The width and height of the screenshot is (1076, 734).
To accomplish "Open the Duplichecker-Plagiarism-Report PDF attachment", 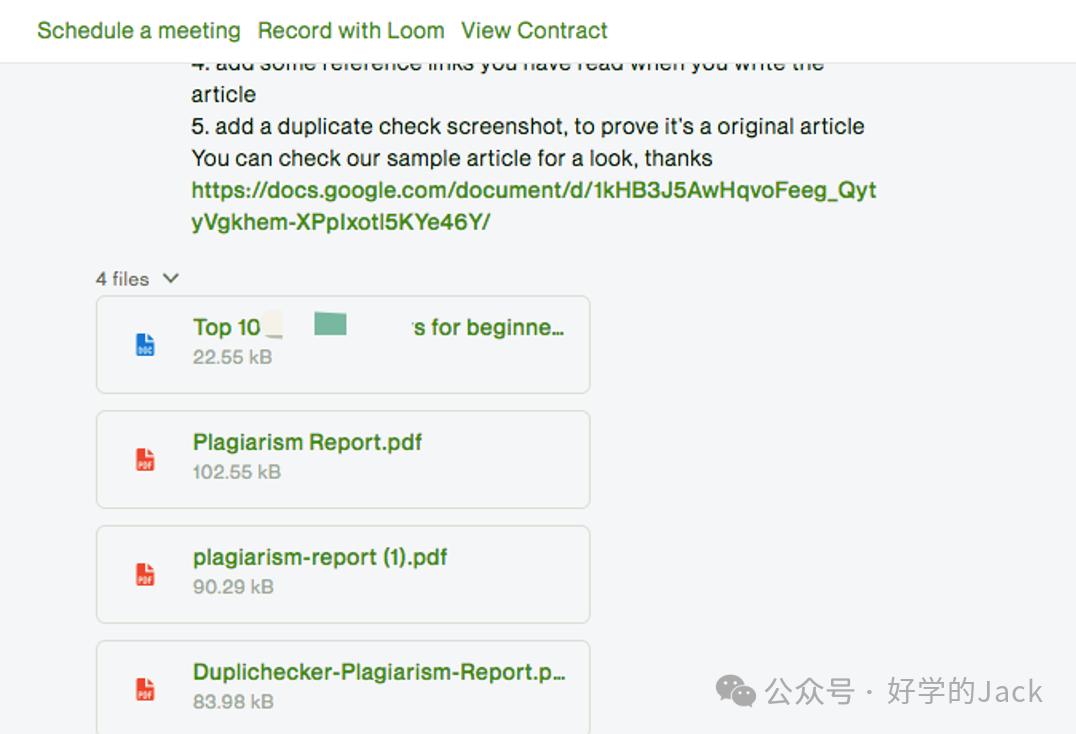I will (379, 672).
